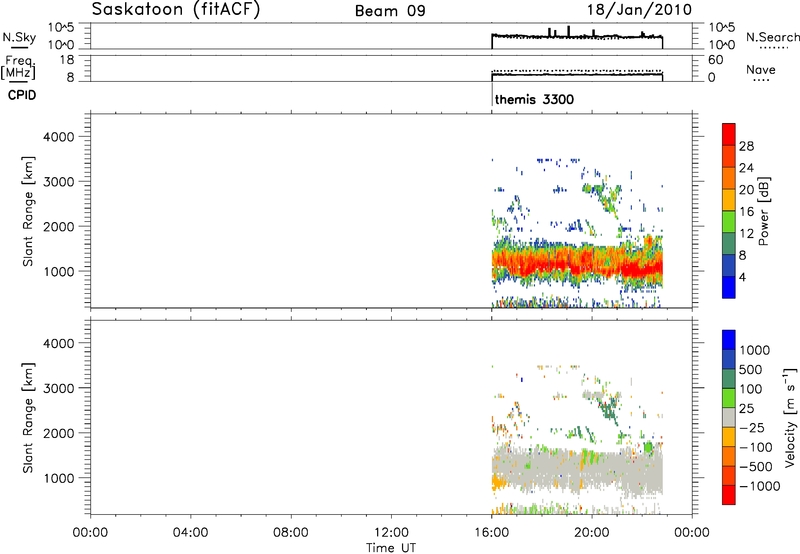Click the red high-power backscatter band in the power panel
The height and width of the screenshot is (554, 800).
(577, 264)
